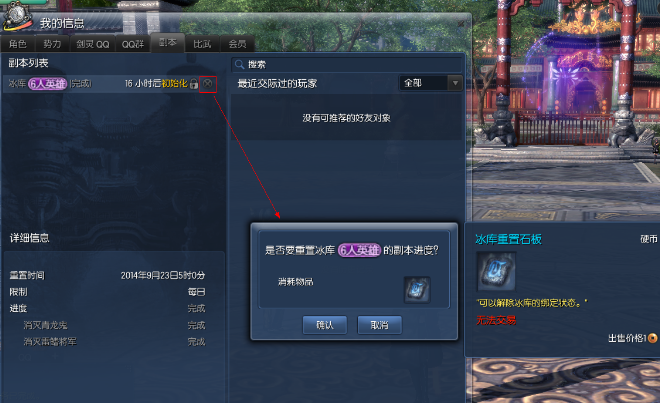Cancel the reset via 取消 button
The image size is (660, 403).
(379, 325)
